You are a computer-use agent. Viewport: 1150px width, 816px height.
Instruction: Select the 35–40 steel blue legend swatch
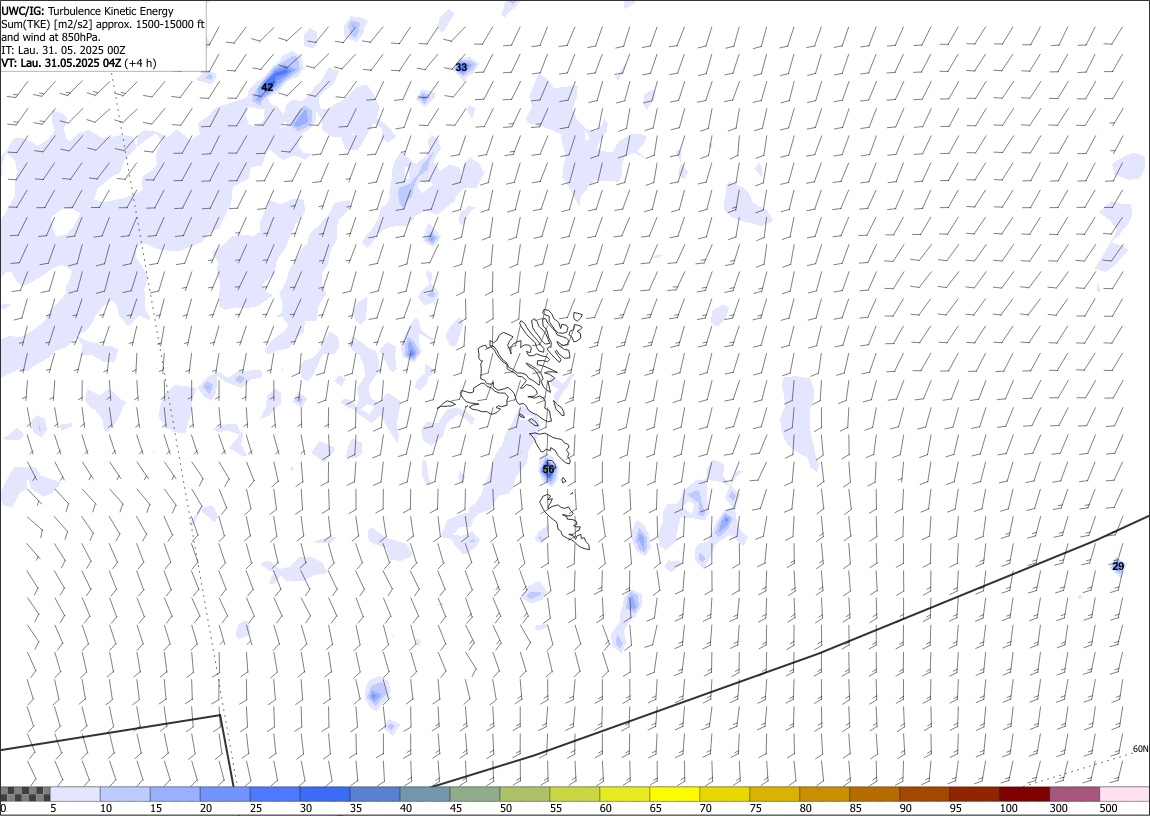click(375, 794)
